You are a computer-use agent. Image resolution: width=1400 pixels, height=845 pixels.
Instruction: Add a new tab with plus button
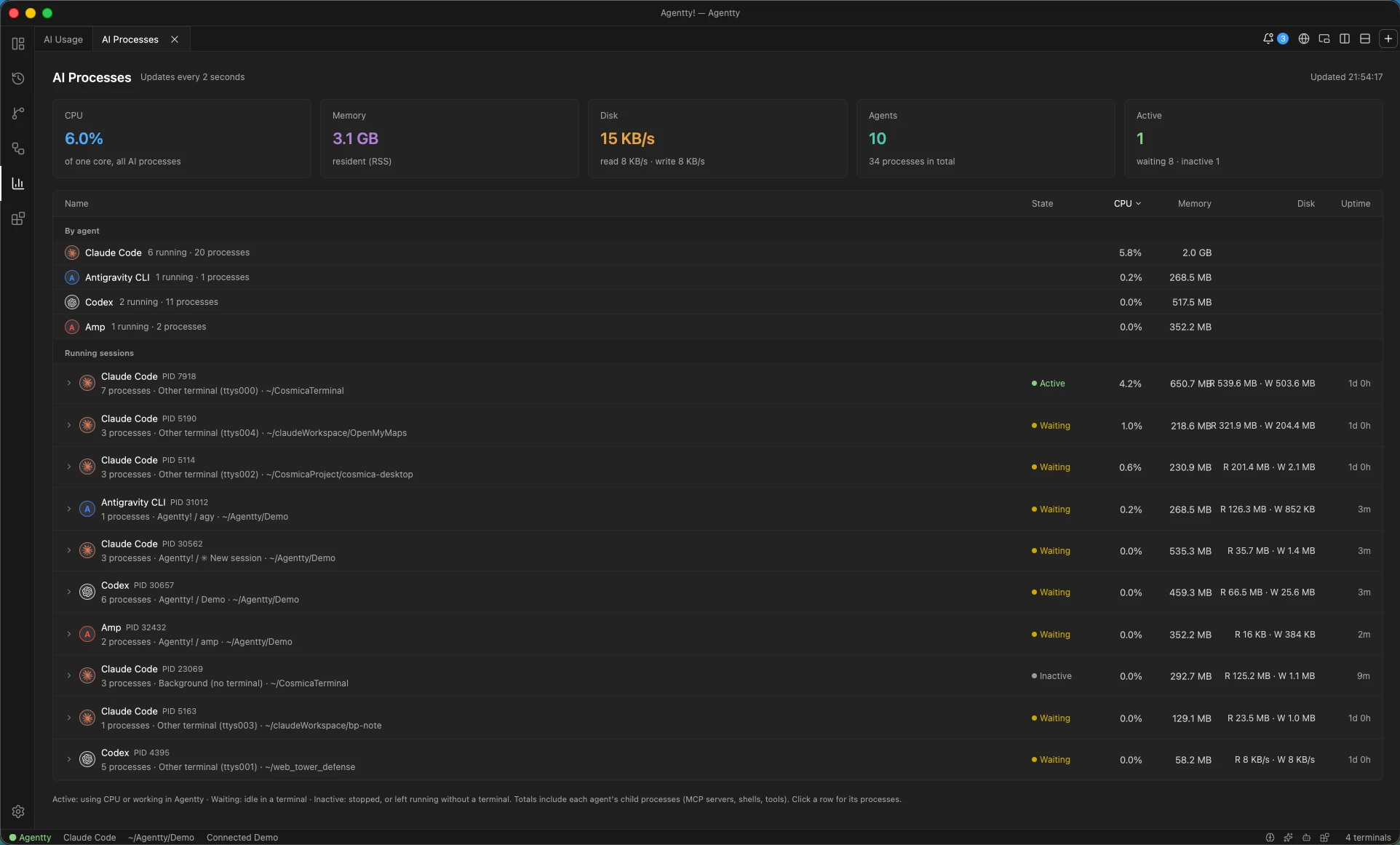point(1388,39)
